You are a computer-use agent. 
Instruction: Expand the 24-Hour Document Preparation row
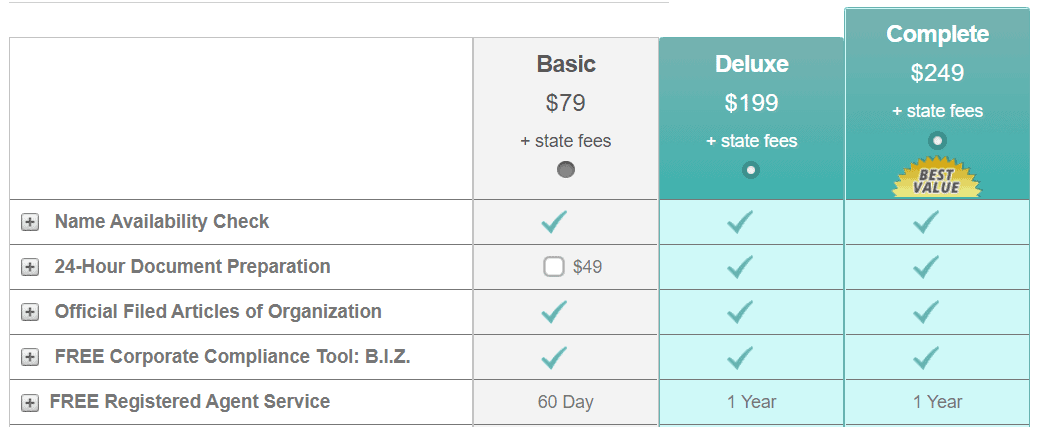pos(29,268)
